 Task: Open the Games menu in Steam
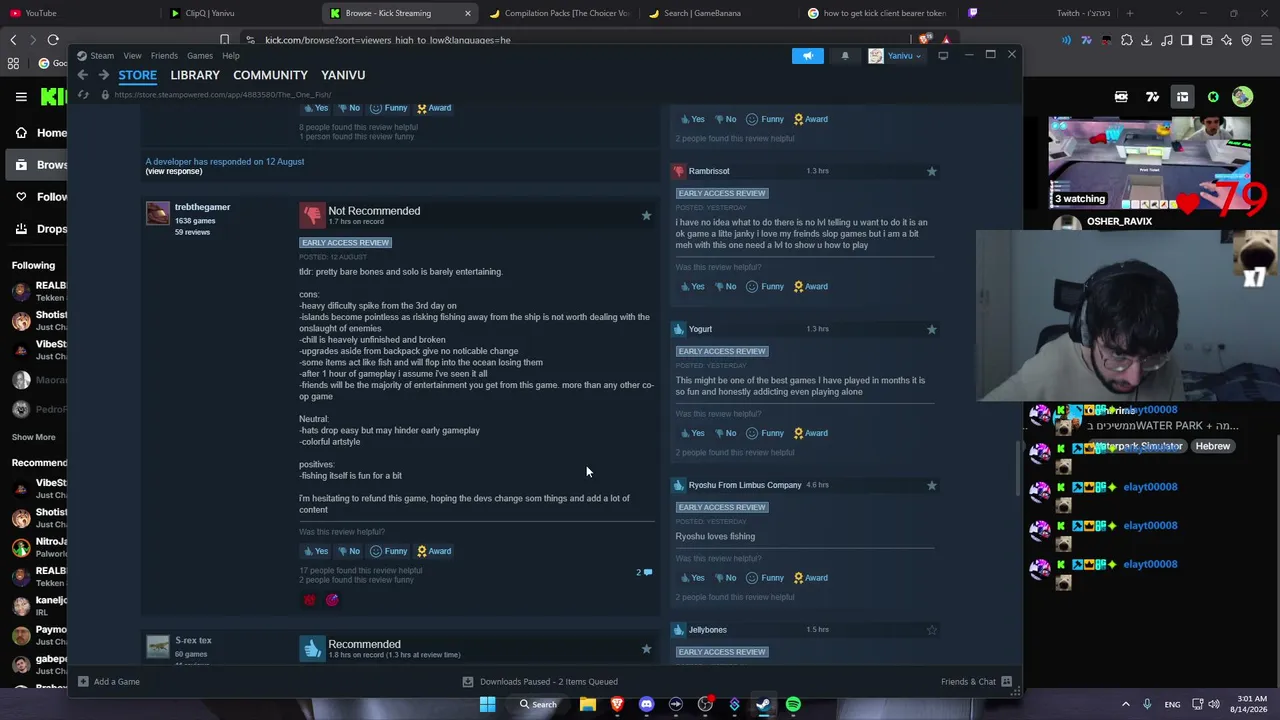coord(200,56)
